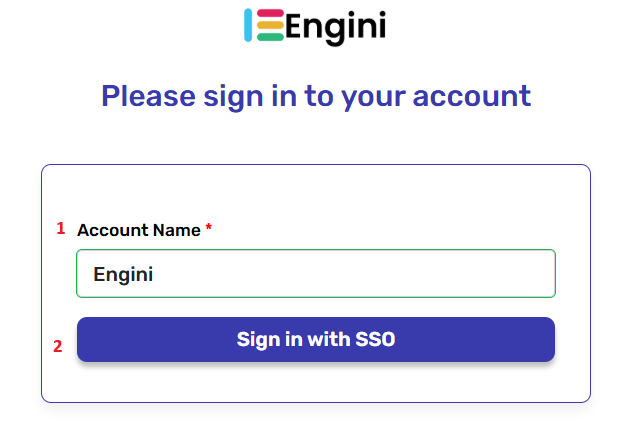The width and height of the screenshot is (632, 429).
Task: Click the word 'SSO' on the button
Action: tap(375, 339)
